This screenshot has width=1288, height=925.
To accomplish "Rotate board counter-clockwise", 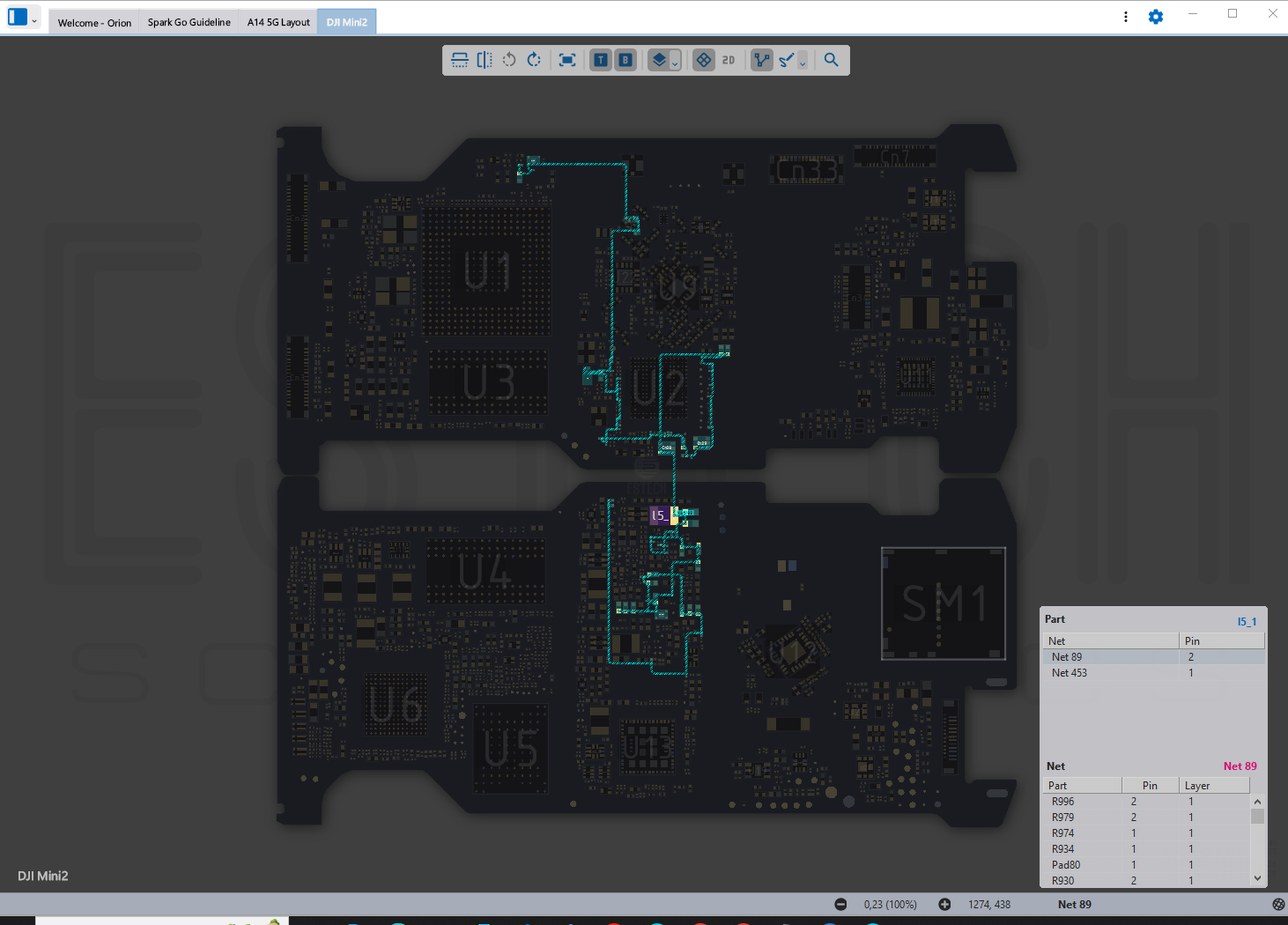I will (509, 60).
